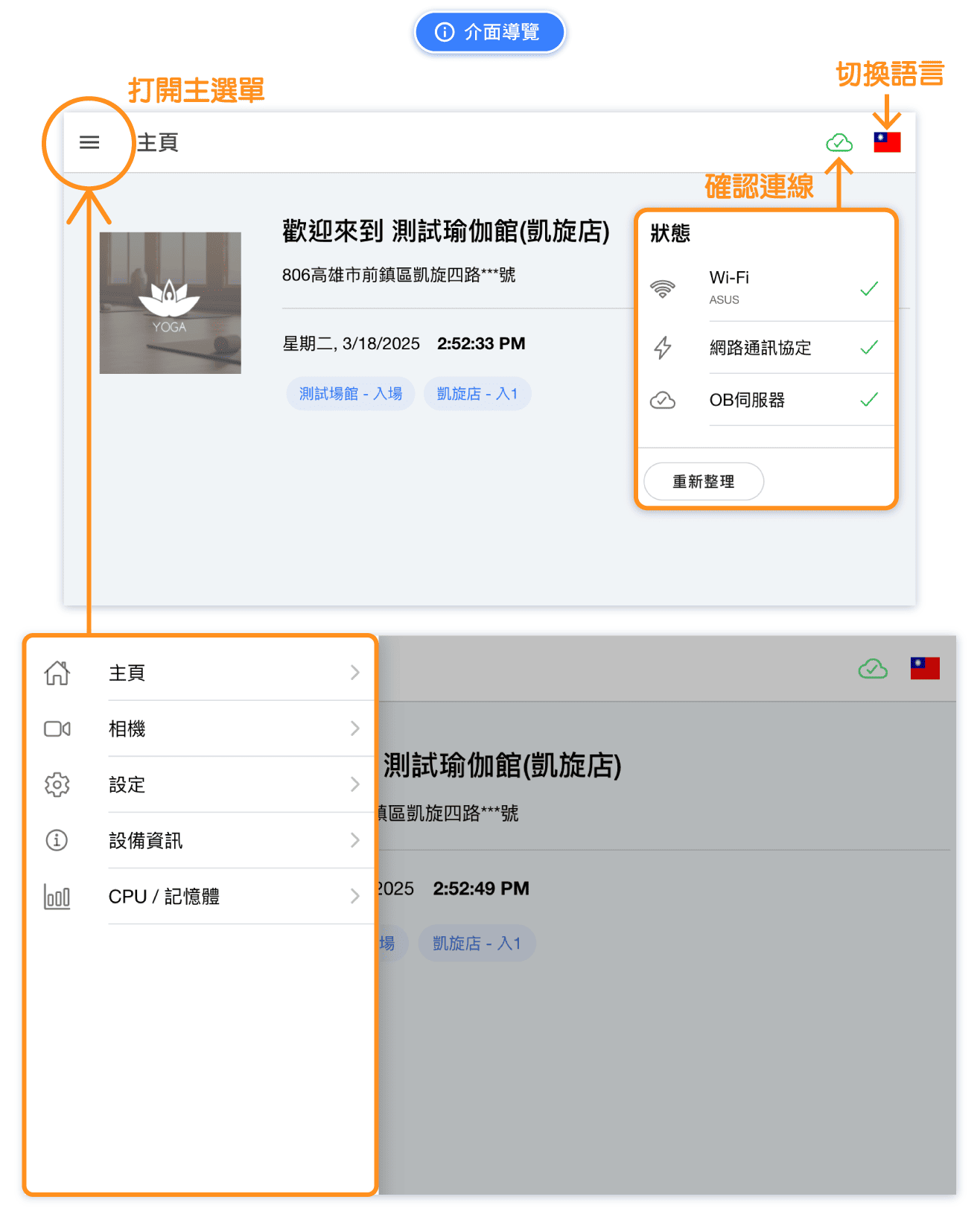The width and height of the screenshot is (980, 1214).
Task: Click the camera icon in side menu
Action: click(x=57, y=728)
